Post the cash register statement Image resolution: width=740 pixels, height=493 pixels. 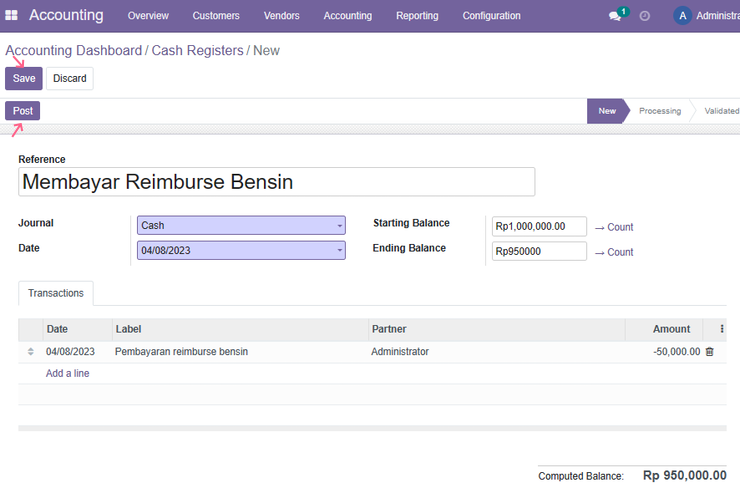[x=23, y=111]
